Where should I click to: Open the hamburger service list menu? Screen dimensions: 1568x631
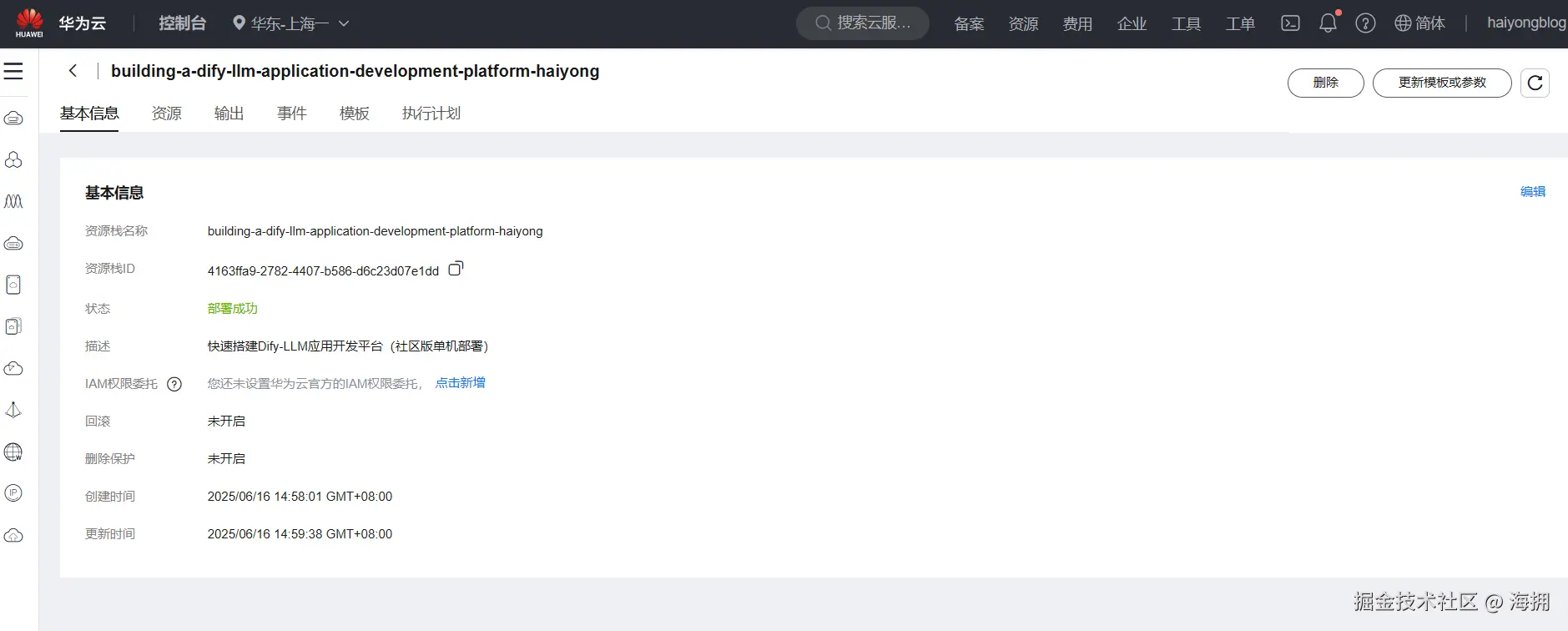[x=13, y=71]
